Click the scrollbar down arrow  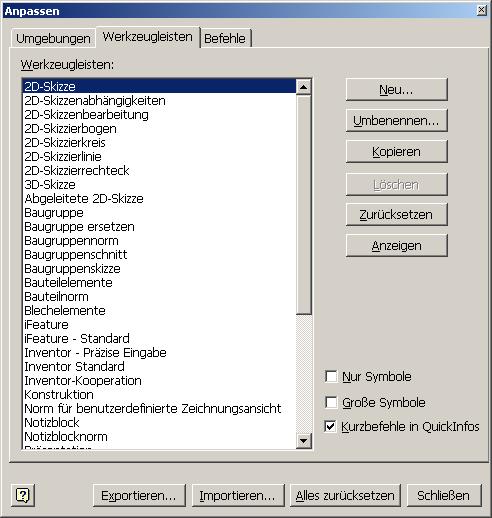tap(303, 440)
